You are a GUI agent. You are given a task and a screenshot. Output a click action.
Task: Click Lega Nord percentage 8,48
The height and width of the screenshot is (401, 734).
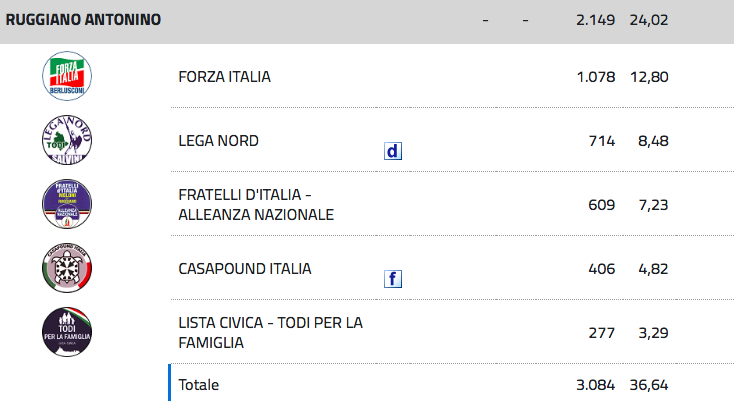tap(653, 141)
